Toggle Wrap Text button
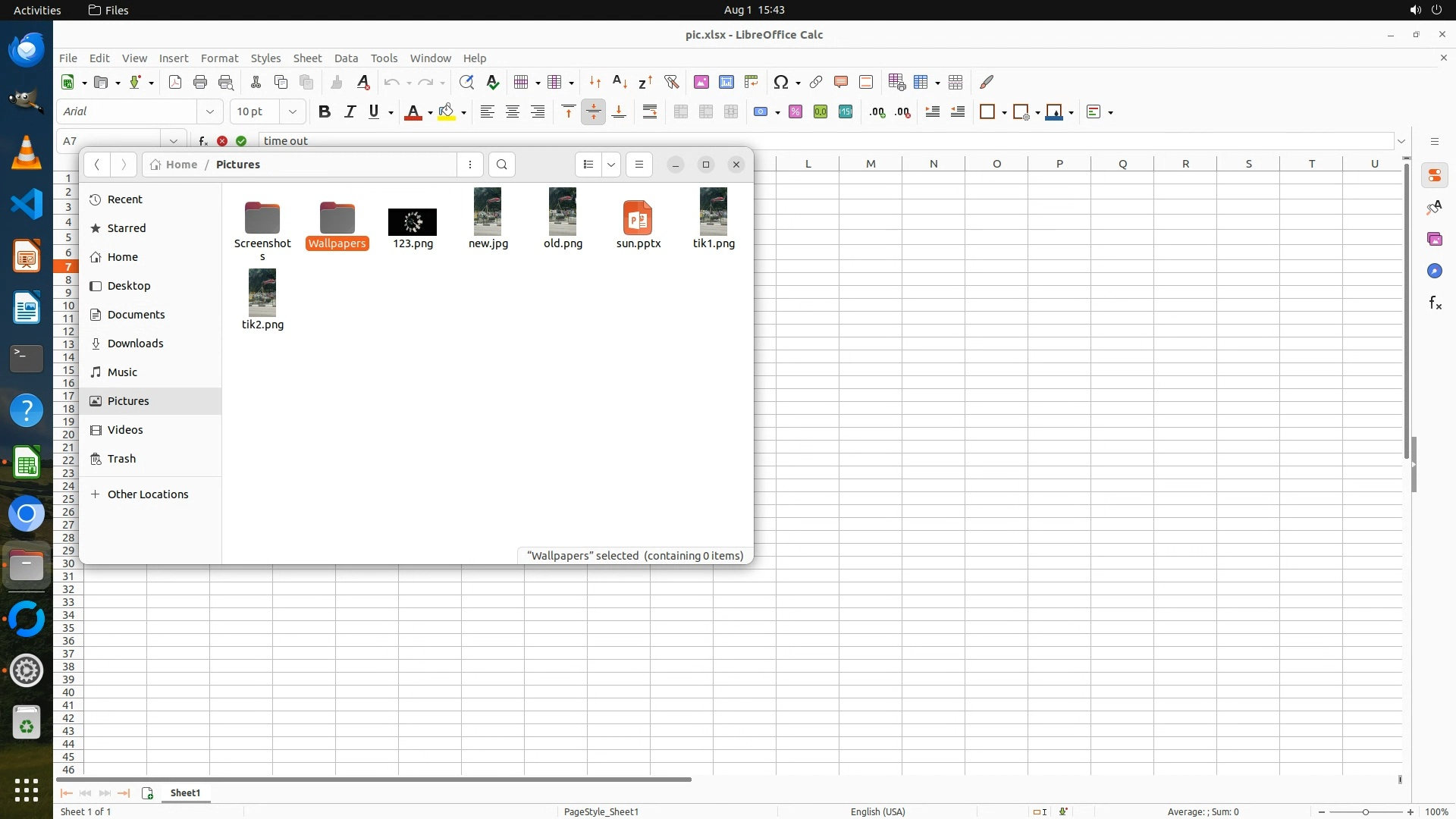 pos(650,111)
